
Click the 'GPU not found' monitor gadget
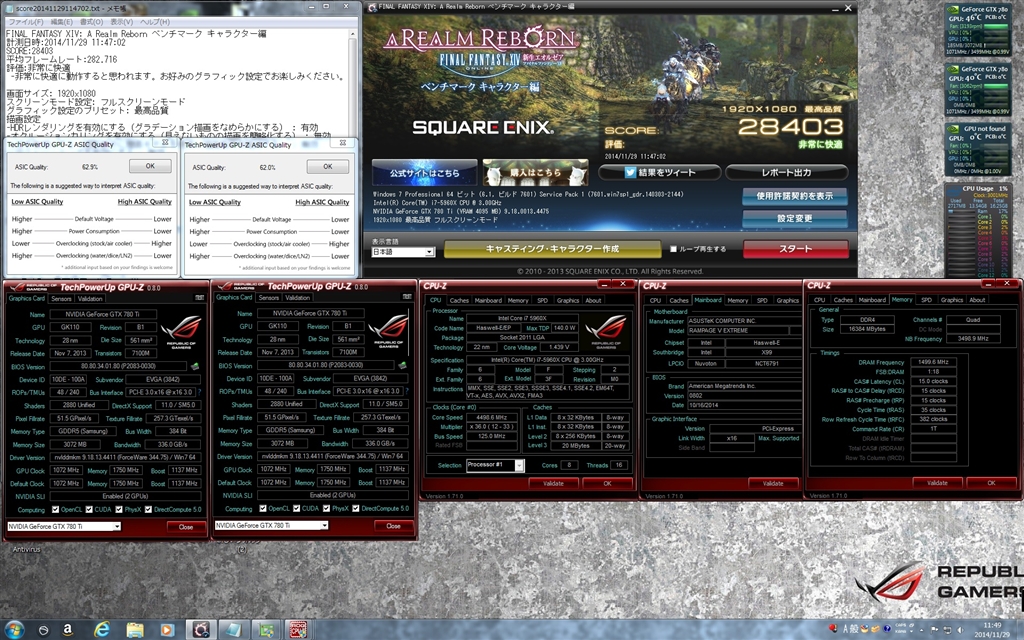(x=977, y=150)
